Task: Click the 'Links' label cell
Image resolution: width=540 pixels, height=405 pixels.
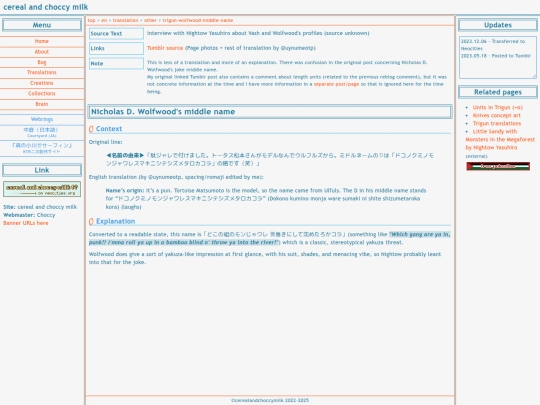Action: pyautogui.click(x=116, y=49)
